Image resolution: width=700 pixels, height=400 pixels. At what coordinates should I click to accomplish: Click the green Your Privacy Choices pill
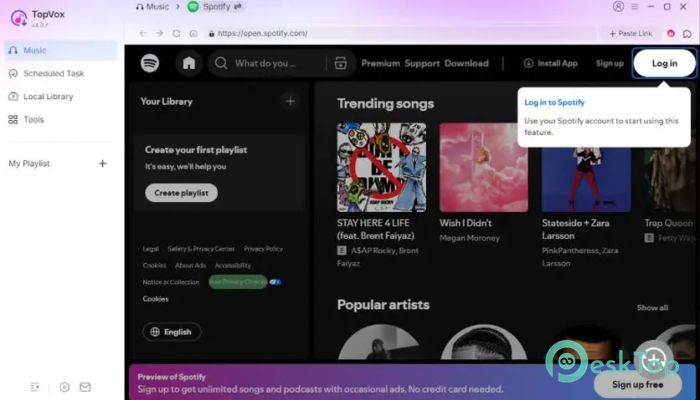(x=238, y=282)
